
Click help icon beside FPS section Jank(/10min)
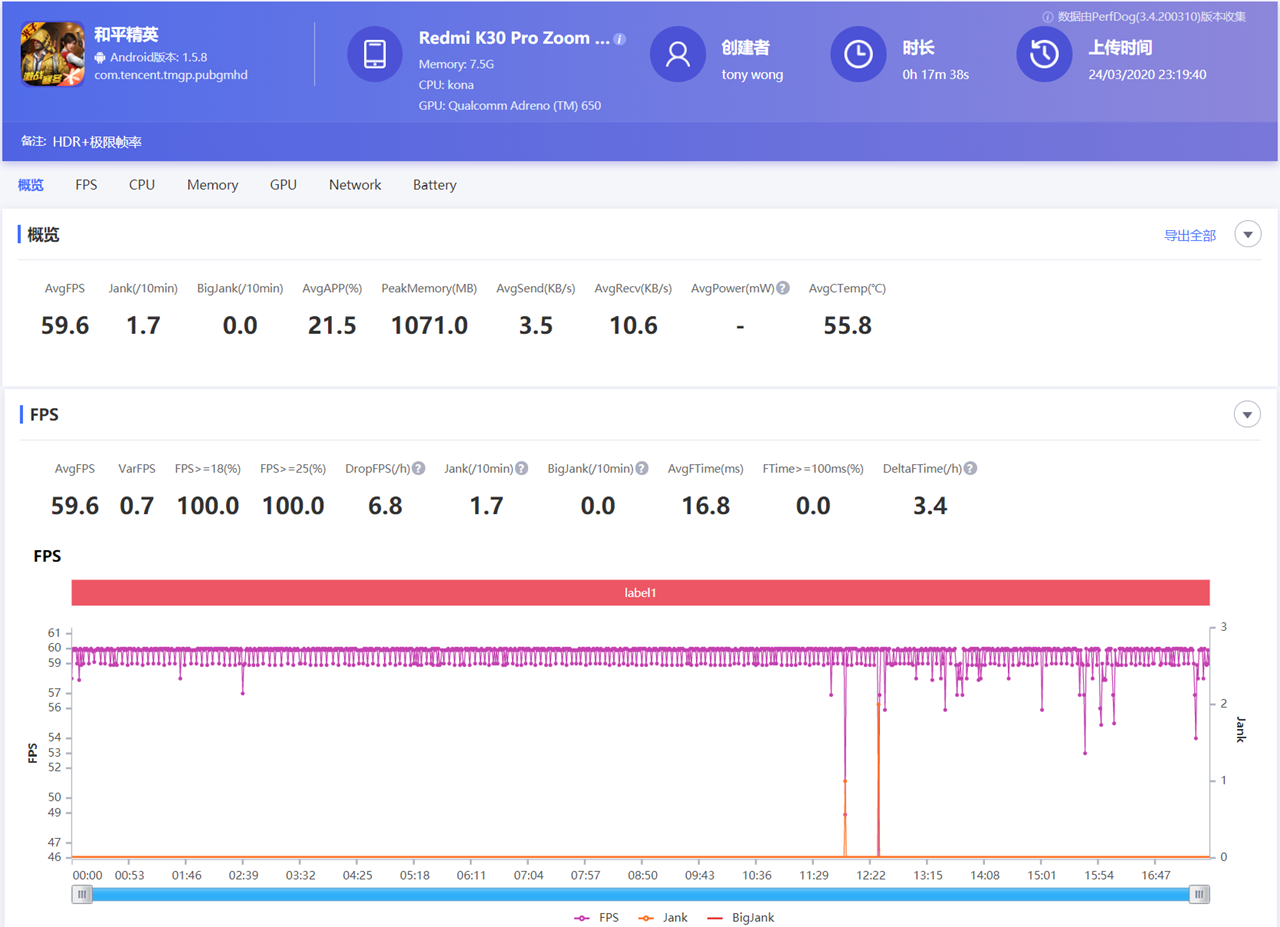click(x=523, y=468)
